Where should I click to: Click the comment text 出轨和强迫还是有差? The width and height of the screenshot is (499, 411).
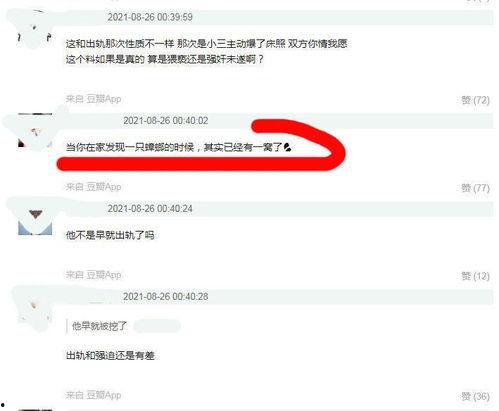click(110, 355)
